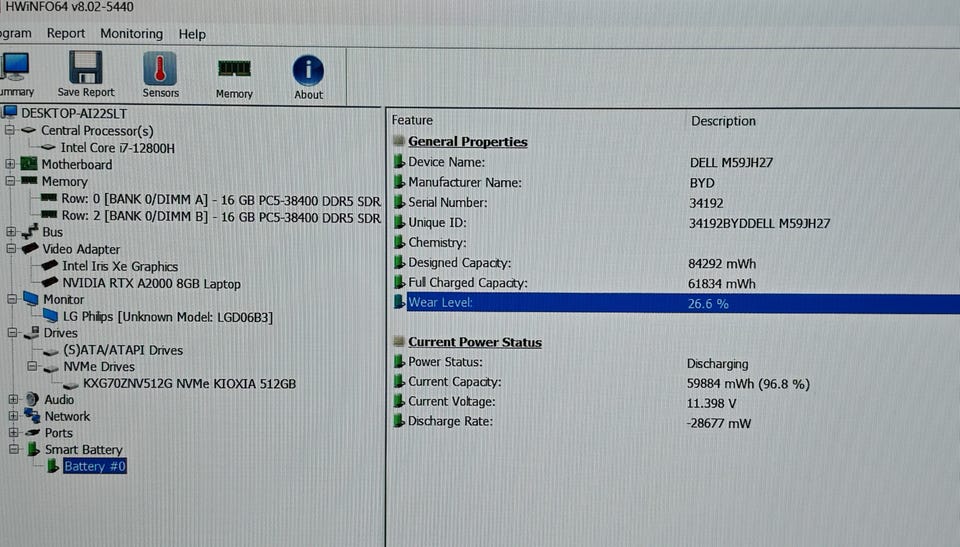Open the Monitoring menu
960x547 pixels.
point(132,34)
